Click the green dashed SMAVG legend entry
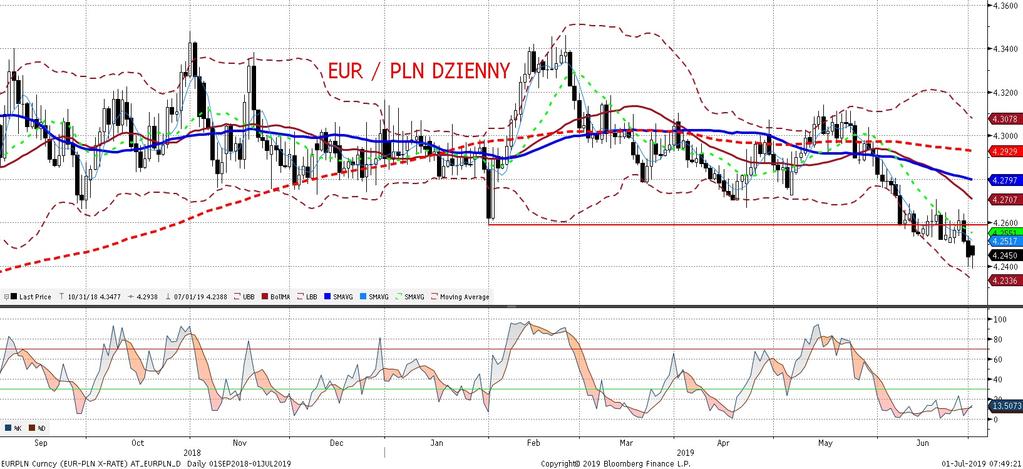This screenshot has width=1023, height=469. click(410, 297)
